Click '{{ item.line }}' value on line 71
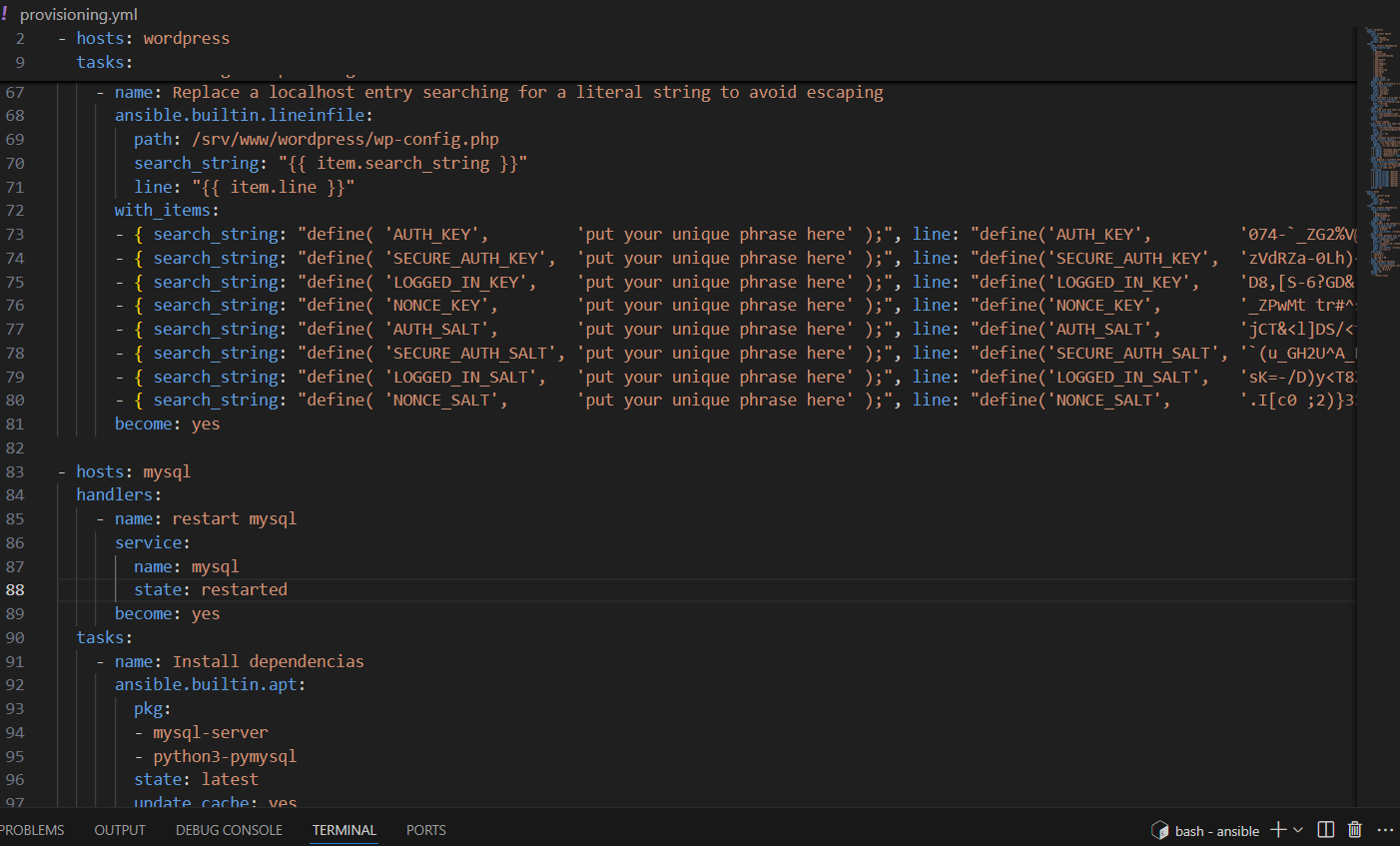Viewport: 1400px width, 846px height. 273,187
